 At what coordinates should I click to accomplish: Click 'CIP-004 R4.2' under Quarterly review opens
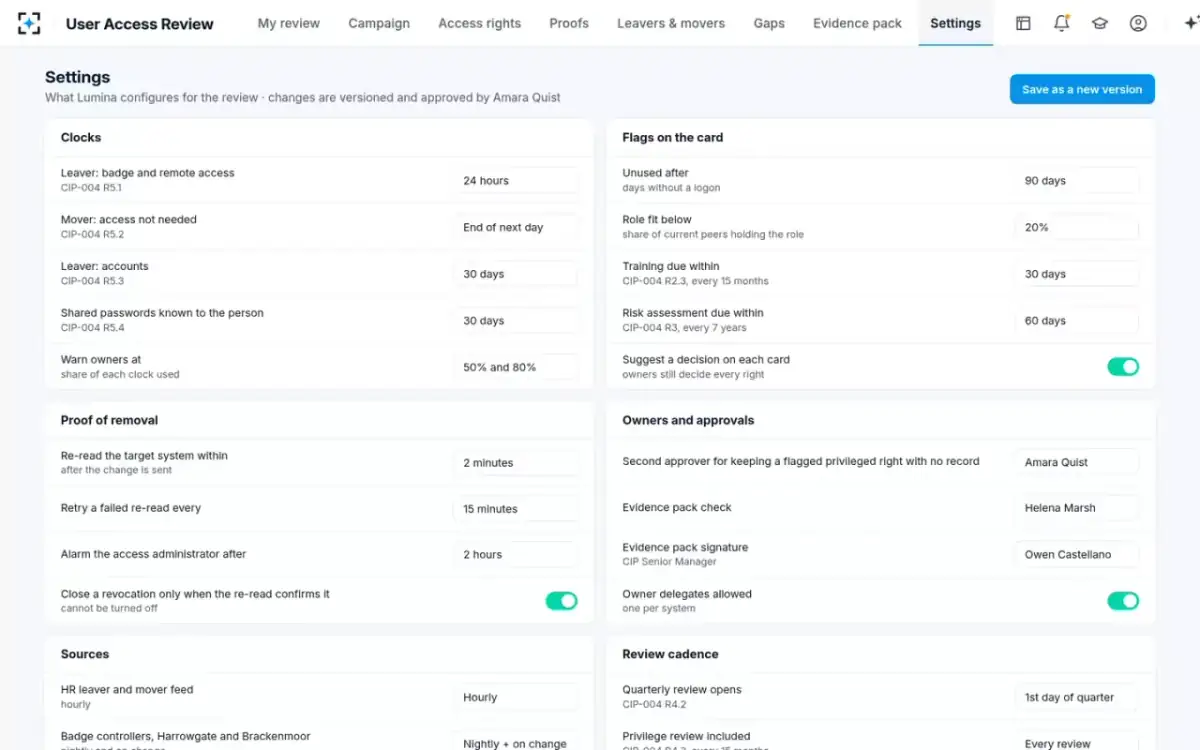tap(654, 704)
